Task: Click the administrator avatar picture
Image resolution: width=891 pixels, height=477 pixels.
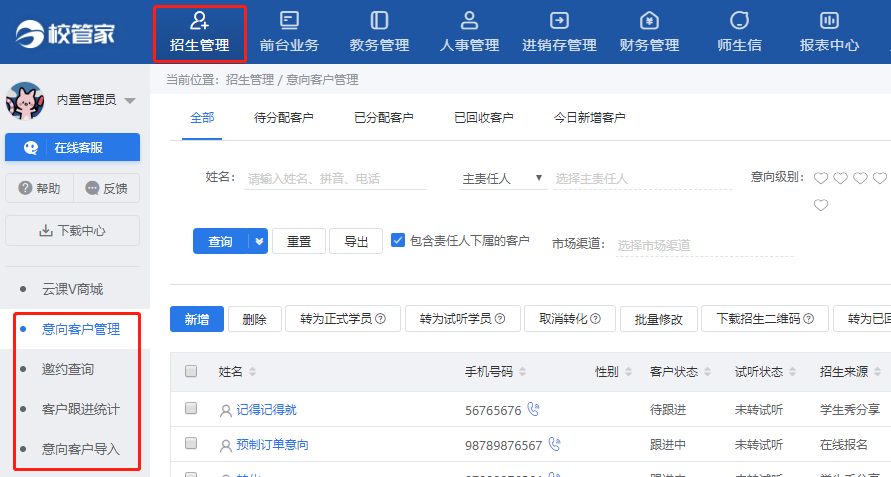Action: point(25,101)
